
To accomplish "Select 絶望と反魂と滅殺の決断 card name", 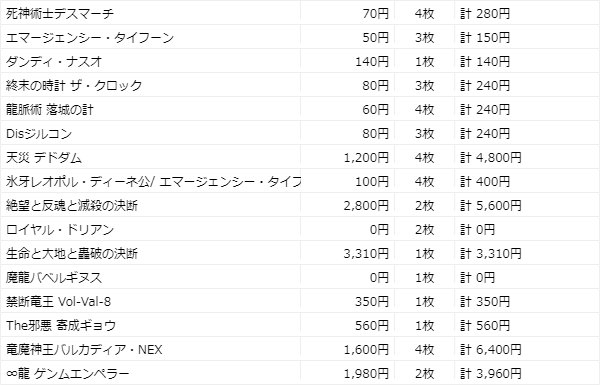I will 72,206.
